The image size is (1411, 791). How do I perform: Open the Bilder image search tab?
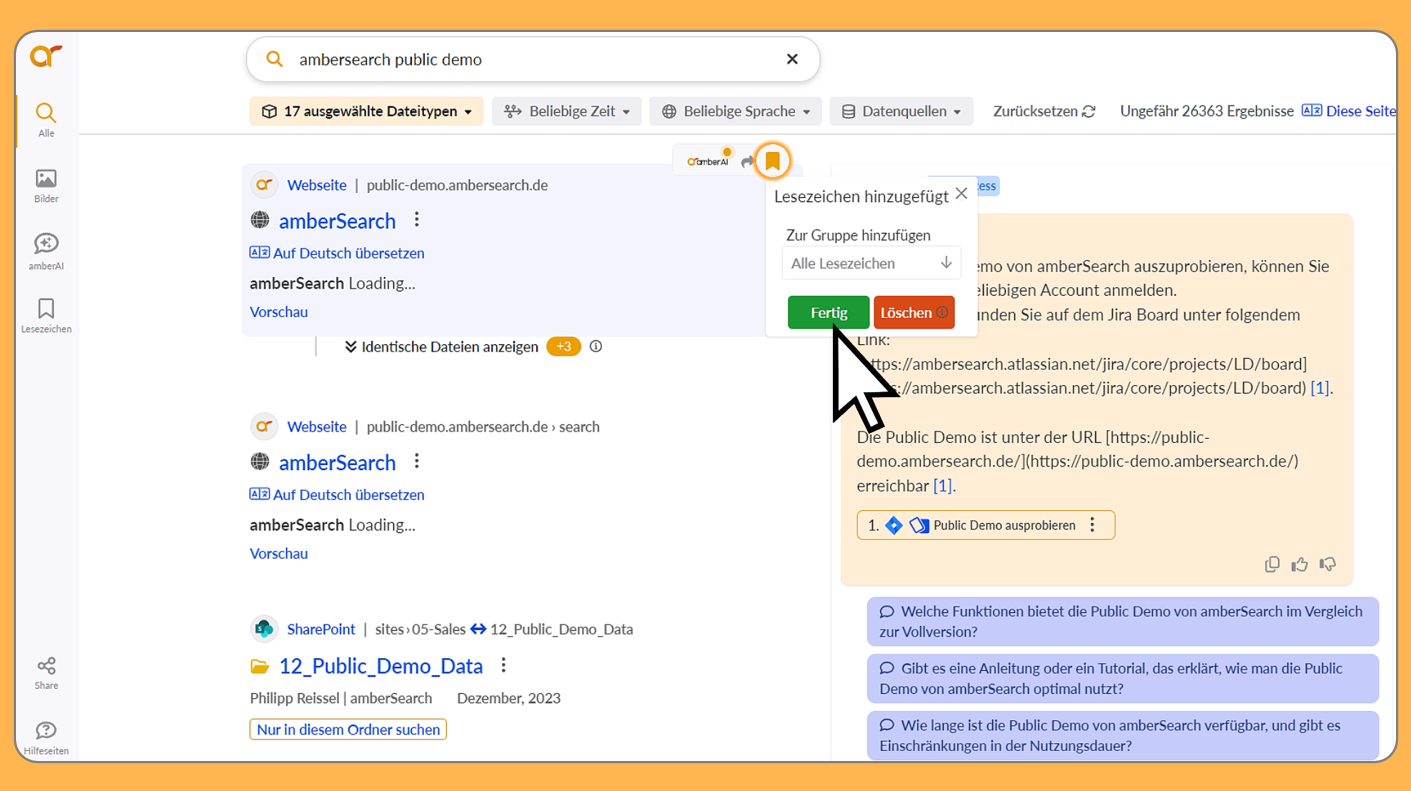(x=46, y=186)
